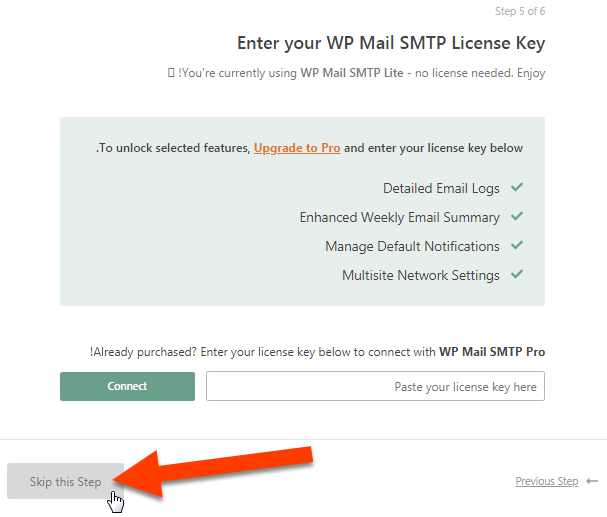The width and height of the screenshot is (607, 517).
Task: Click the Manage Default Notifications text
Action: [x=412, y=247]
